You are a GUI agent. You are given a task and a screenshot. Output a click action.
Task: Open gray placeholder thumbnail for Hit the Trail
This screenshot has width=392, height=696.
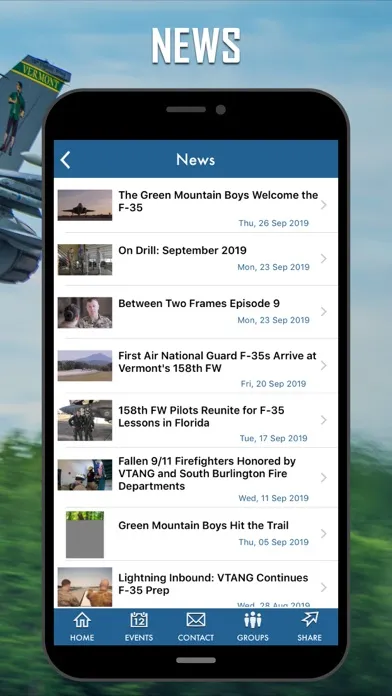coord(85,534)
